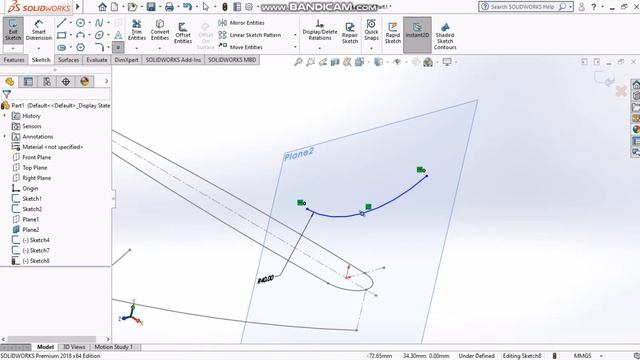Activate Trim Entities
640x360 pixels.
click(137, 30)
